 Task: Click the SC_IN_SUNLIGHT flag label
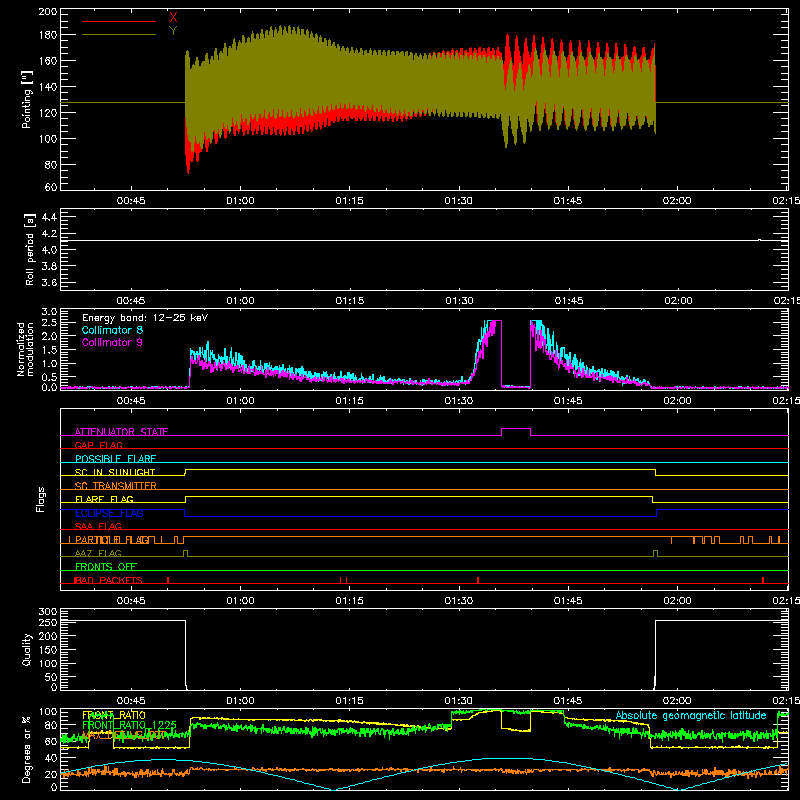point(115,472)
